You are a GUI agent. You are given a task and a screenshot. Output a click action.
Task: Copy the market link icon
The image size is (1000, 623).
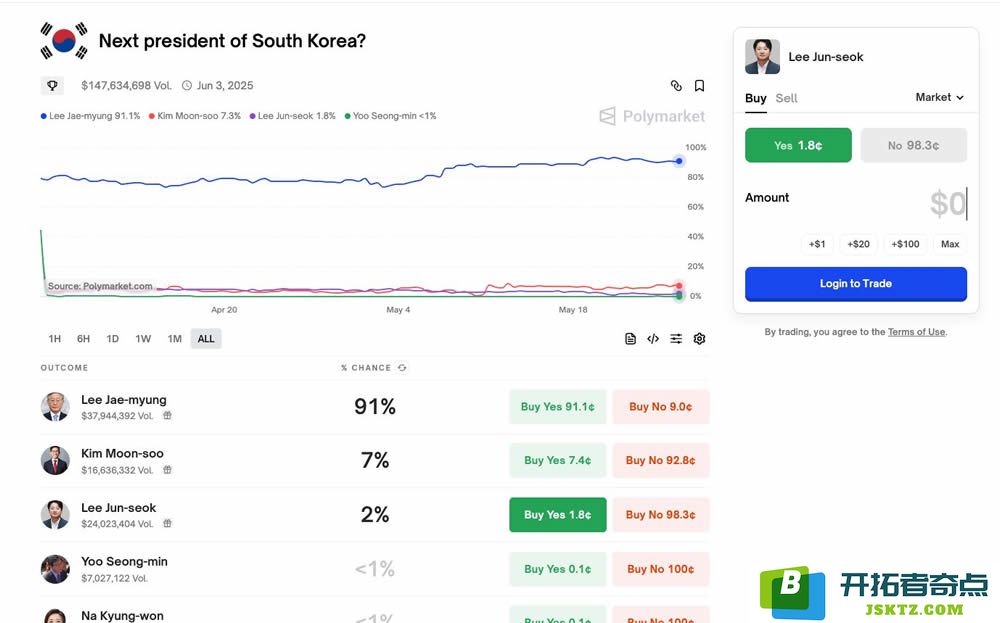point(676,85)
